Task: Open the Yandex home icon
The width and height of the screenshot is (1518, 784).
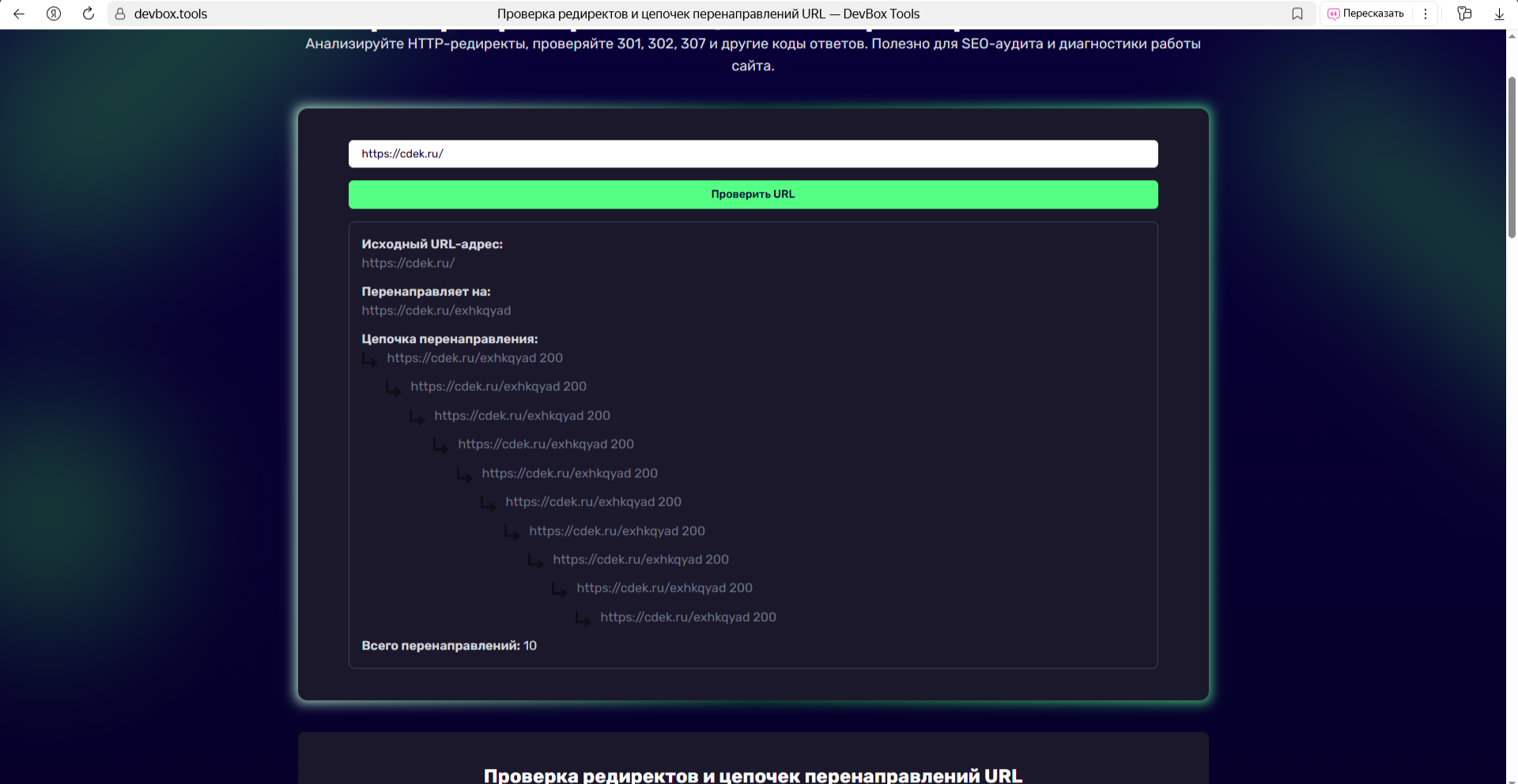Action: (54, 13)
